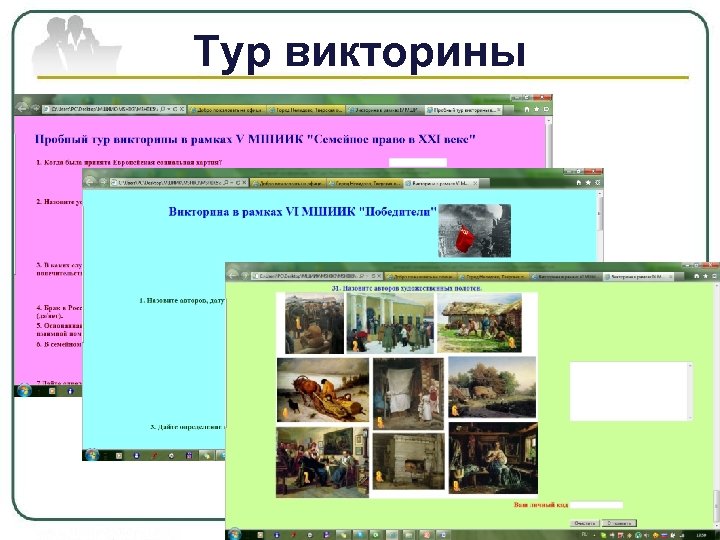Click the address bar in the cyan window
Viewport: 720px width, 540px height.
pos(179,183)
